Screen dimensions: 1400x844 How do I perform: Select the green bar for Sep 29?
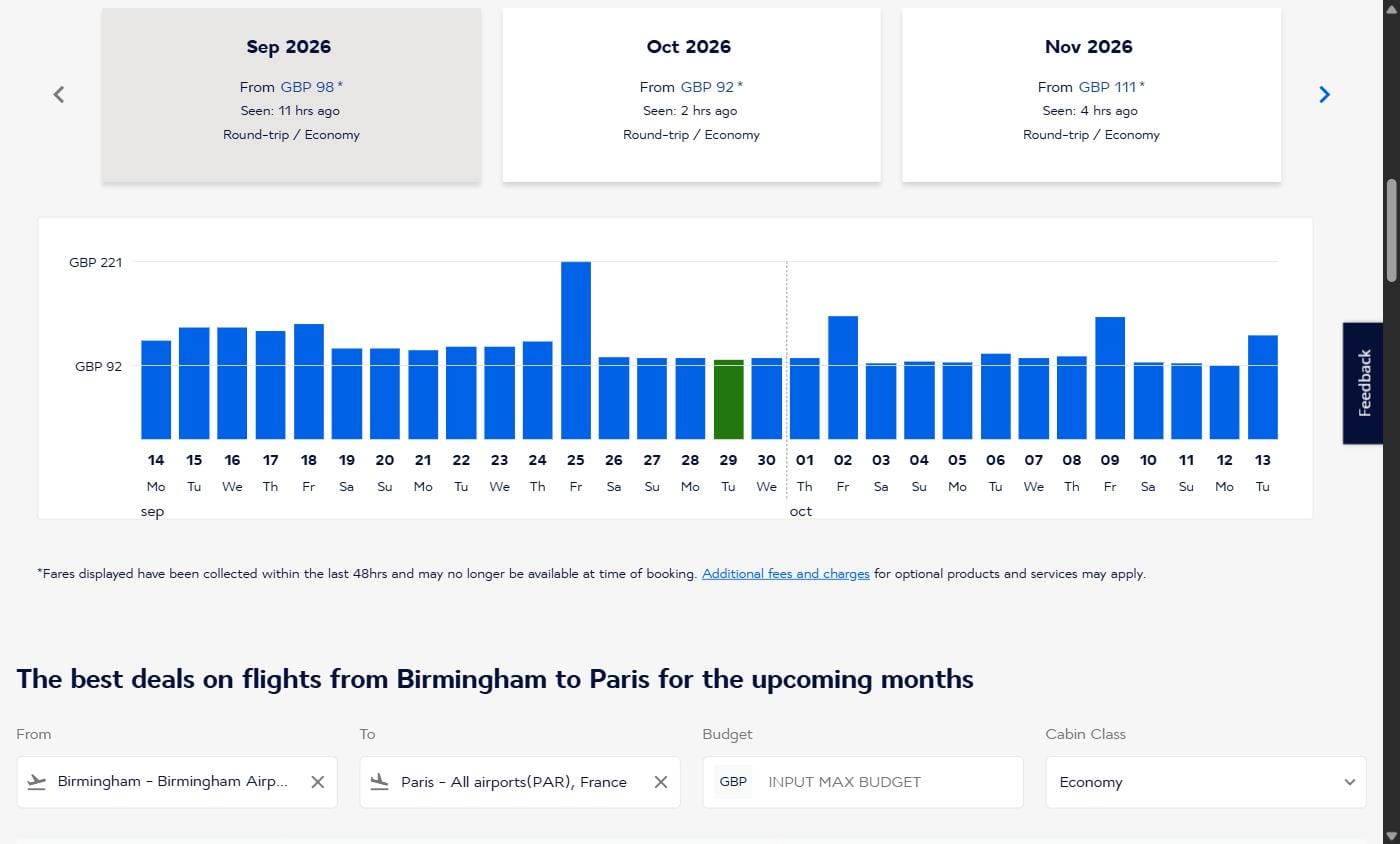[728, 399]
